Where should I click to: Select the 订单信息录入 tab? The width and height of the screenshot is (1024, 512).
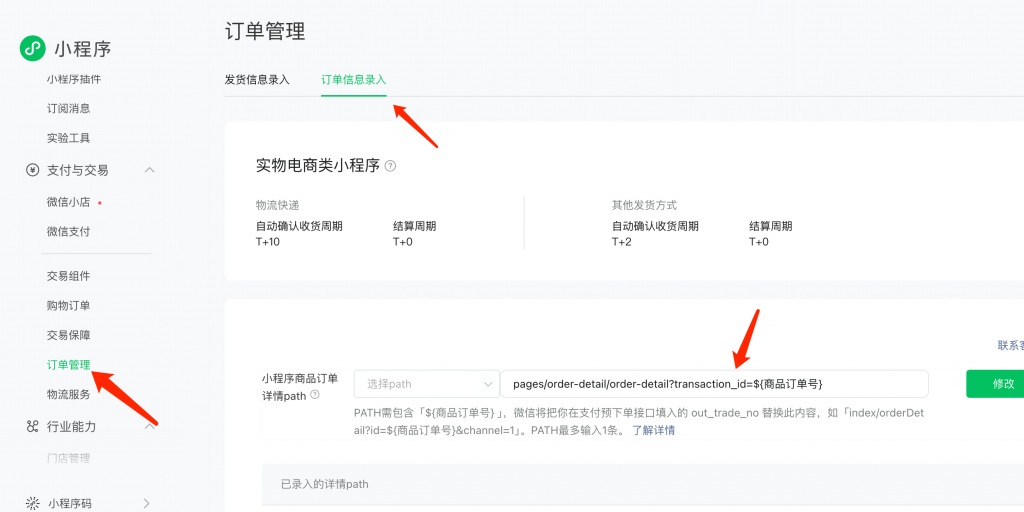353,79
